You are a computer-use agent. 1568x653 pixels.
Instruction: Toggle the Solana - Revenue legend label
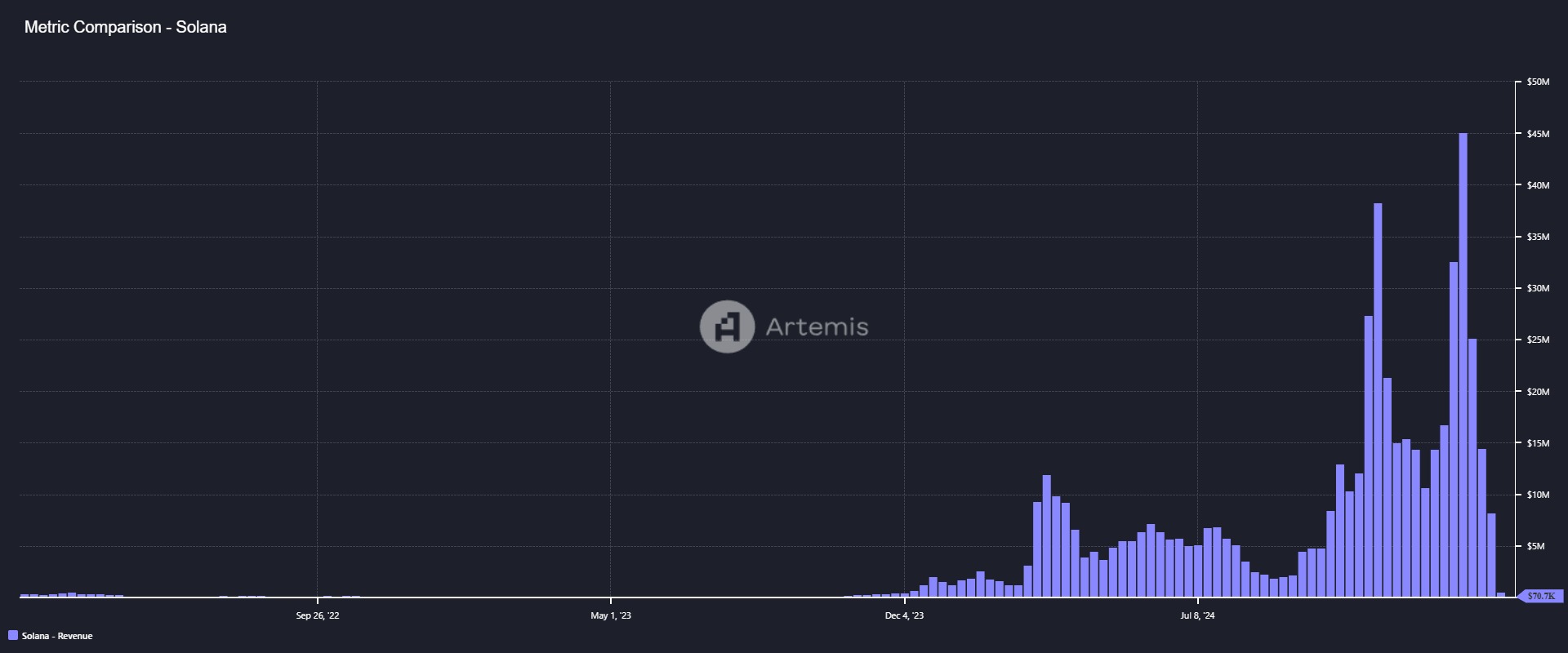[x=57, y=636]
